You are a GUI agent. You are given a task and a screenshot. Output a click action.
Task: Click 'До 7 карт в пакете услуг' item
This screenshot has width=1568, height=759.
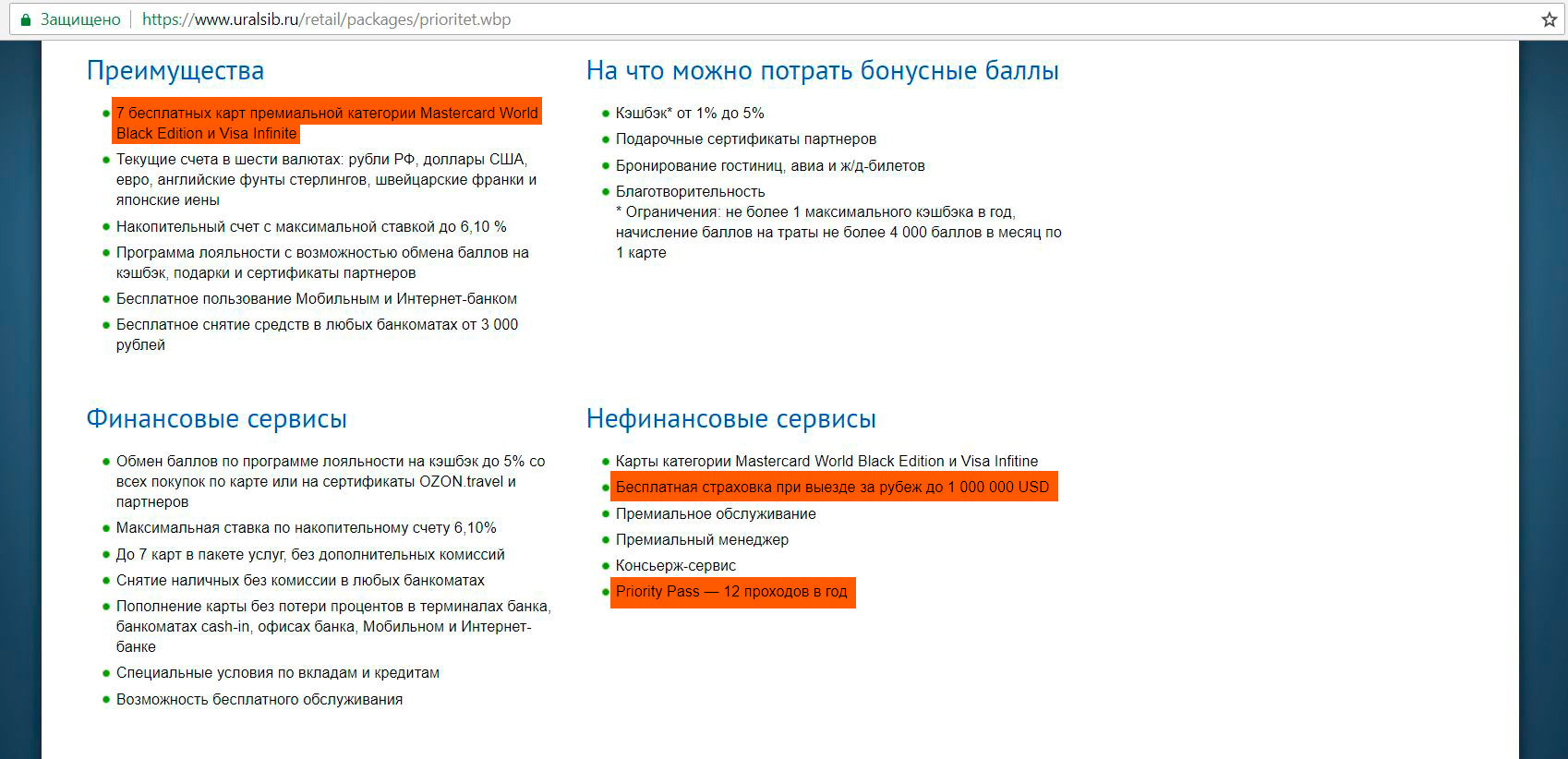click(x=310, y=554)
